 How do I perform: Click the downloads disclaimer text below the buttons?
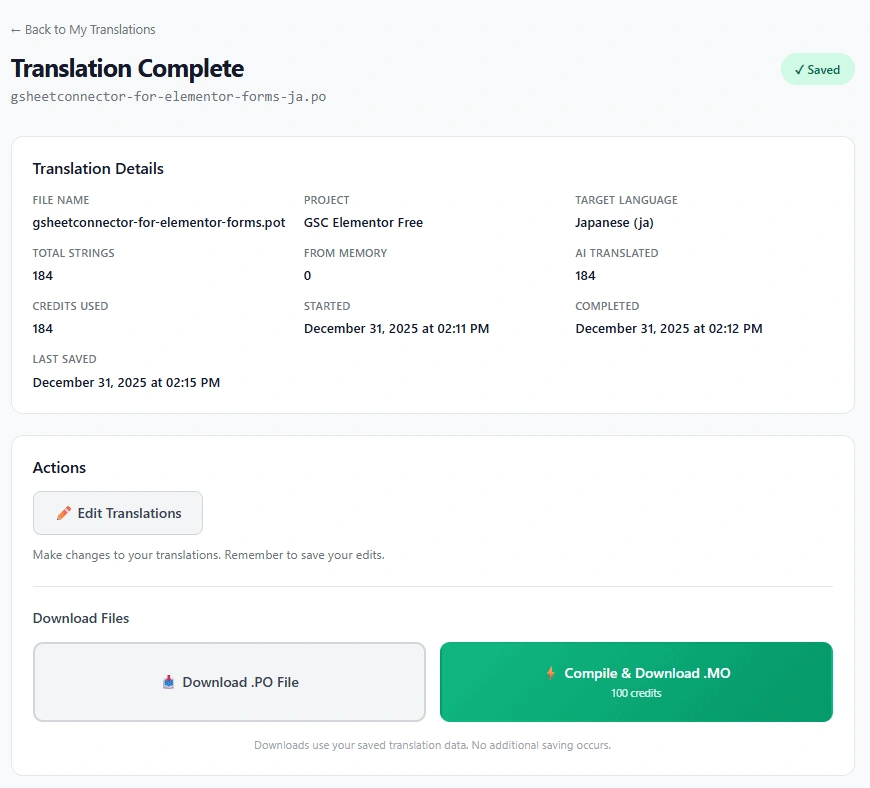click(x=434, y=745)
